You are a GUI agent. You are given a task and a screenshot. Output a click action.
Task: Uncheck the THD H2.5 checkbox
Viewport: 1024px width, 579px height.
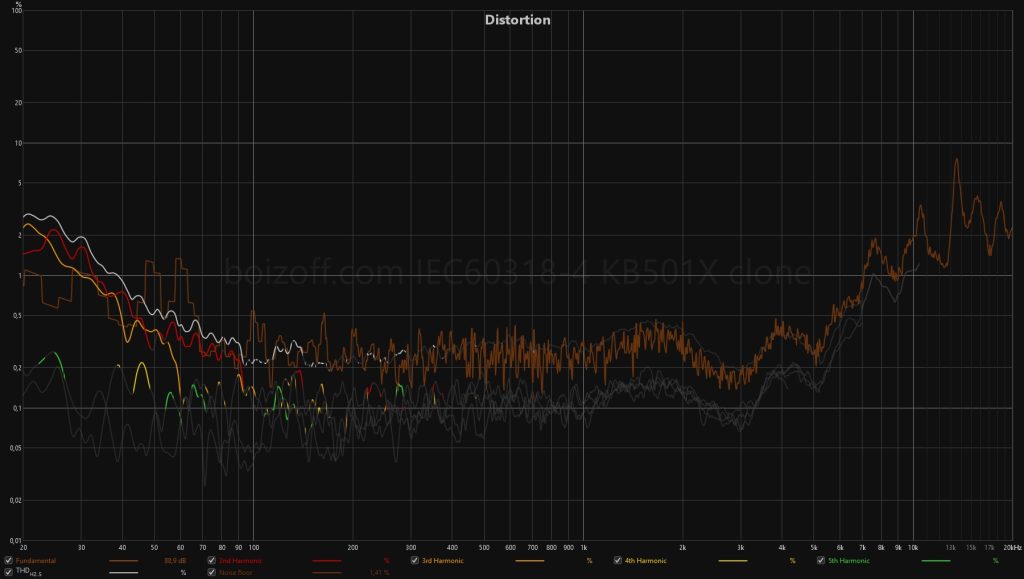click(8, 572)
